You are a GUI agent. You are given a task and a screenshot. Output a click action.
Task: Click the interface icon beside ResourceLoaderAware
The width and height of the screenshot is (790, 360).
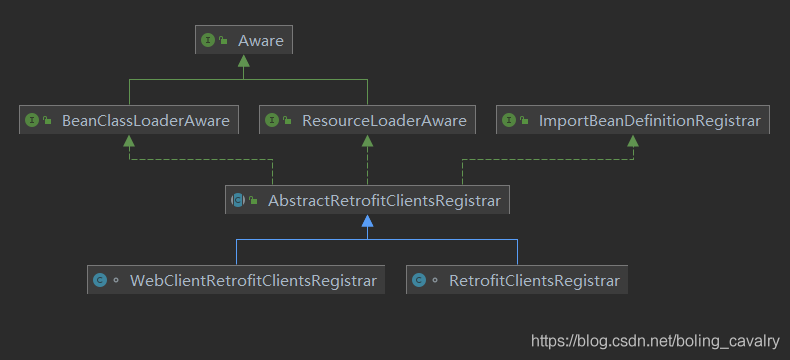[x=272, y=120]
